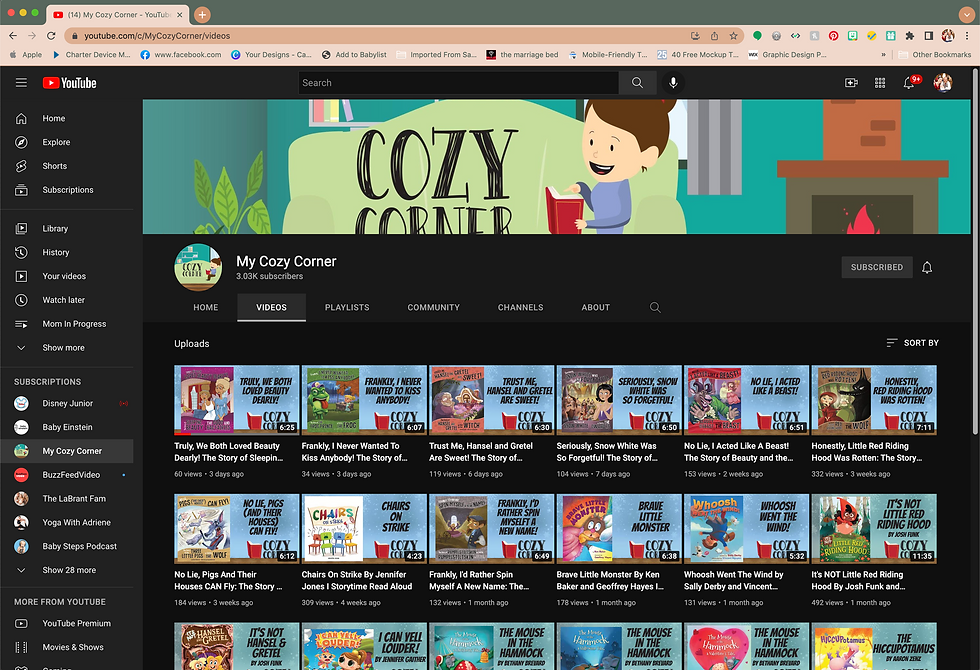Viewport: 980px width, 670px height.
Task: Click the channel search magnifier icon
Action: [655, 308]
